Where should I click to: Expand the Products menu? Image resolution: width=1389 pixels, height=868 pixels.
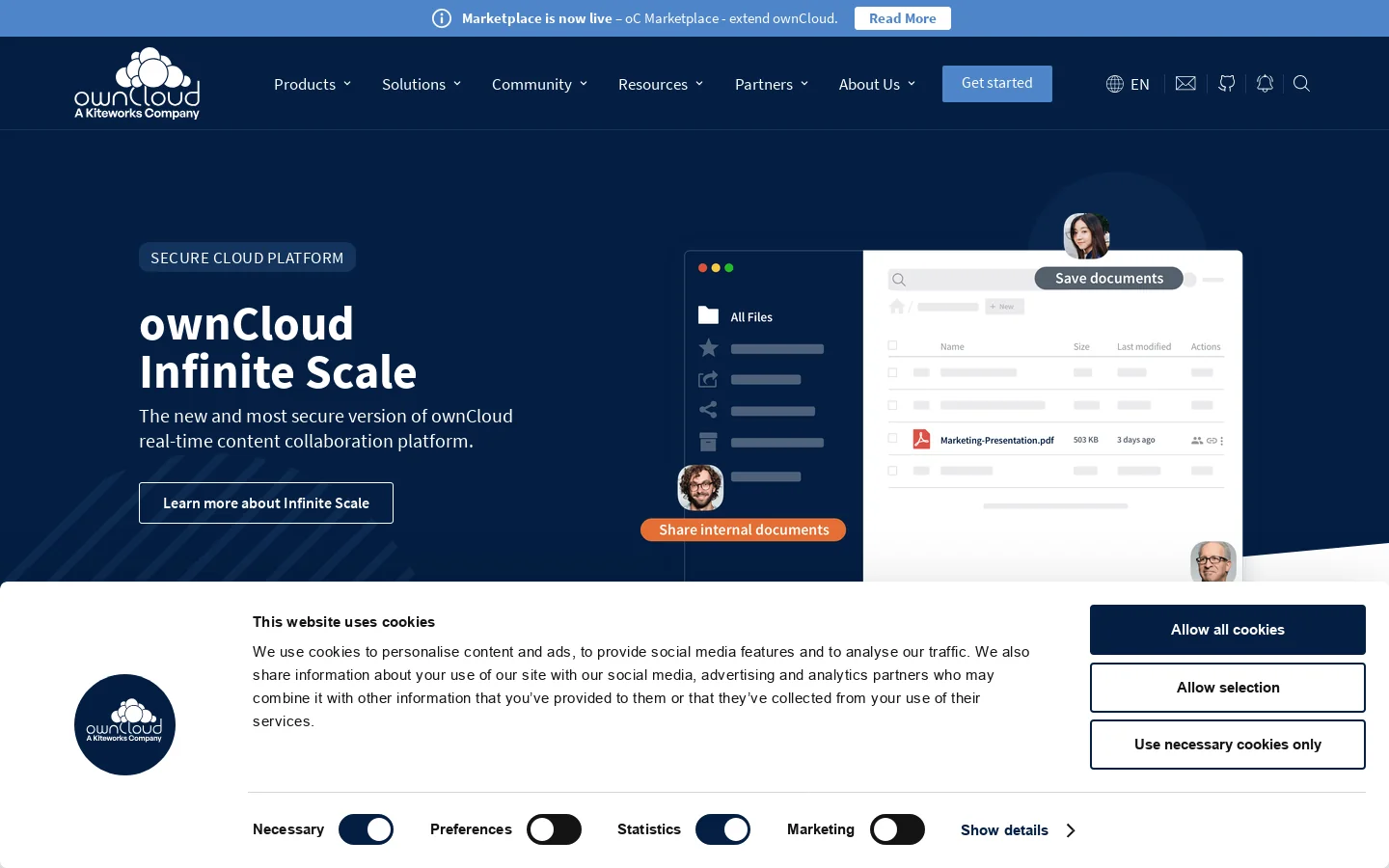pos(313,85)
